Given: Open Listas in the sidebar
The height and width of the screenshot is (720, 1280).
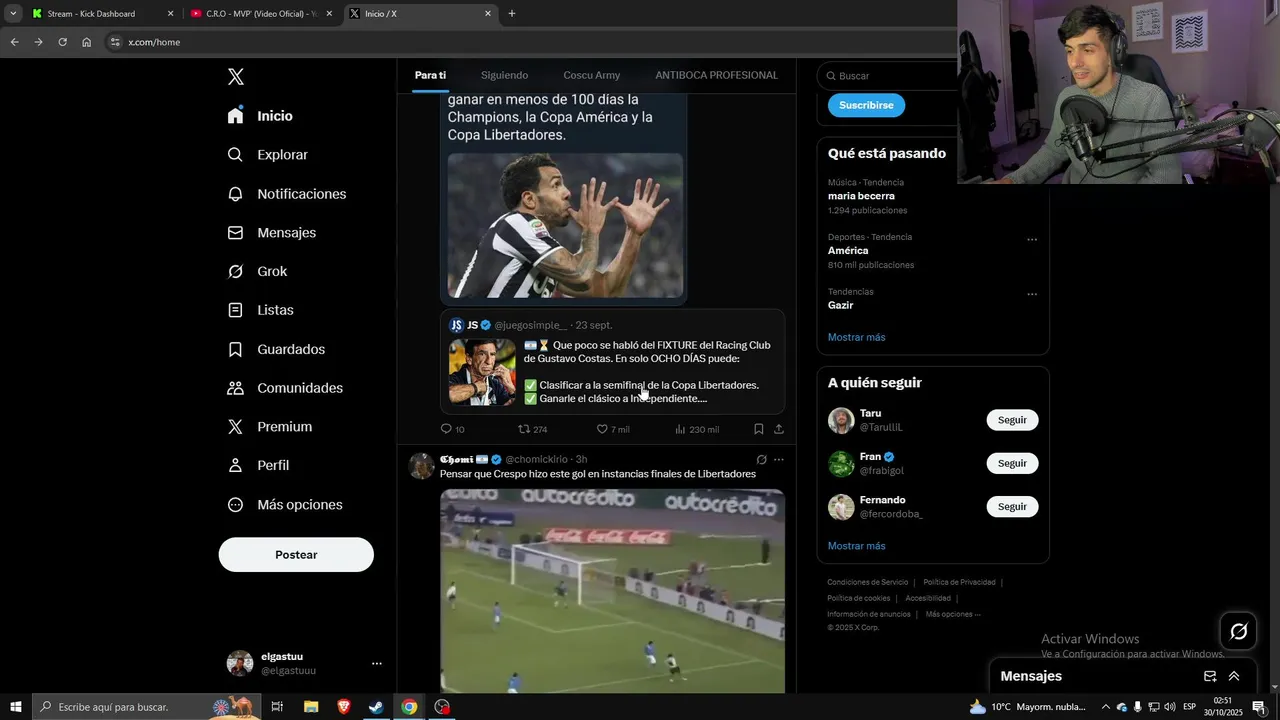Looking at the screenshot, I should 260,310.
